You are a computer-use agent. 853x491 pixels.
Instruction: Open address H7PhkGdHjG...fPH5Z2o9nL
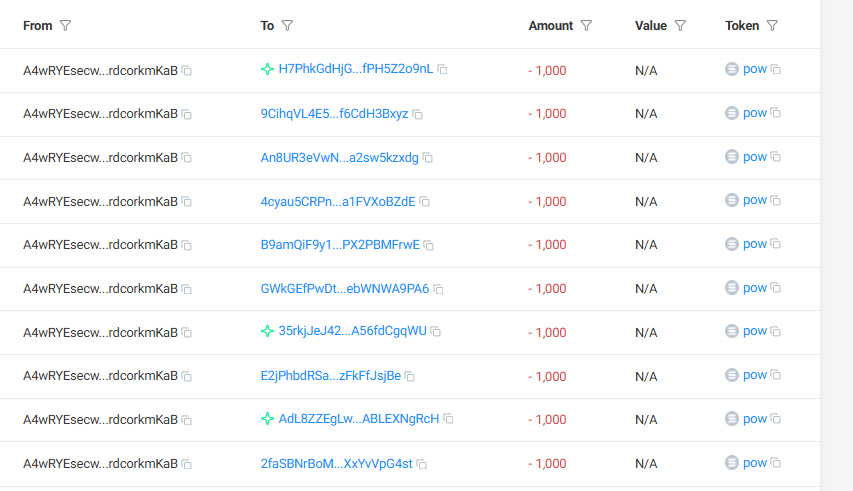pos(356,69)
